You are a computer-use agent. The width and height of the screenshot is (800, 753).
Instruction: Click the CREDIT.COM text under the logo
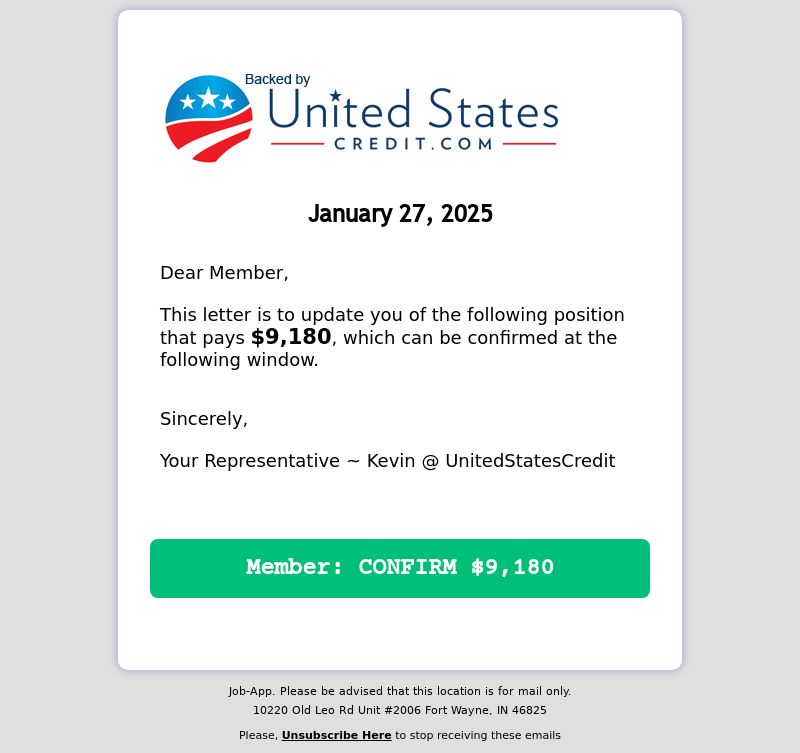tap(413, 144)
